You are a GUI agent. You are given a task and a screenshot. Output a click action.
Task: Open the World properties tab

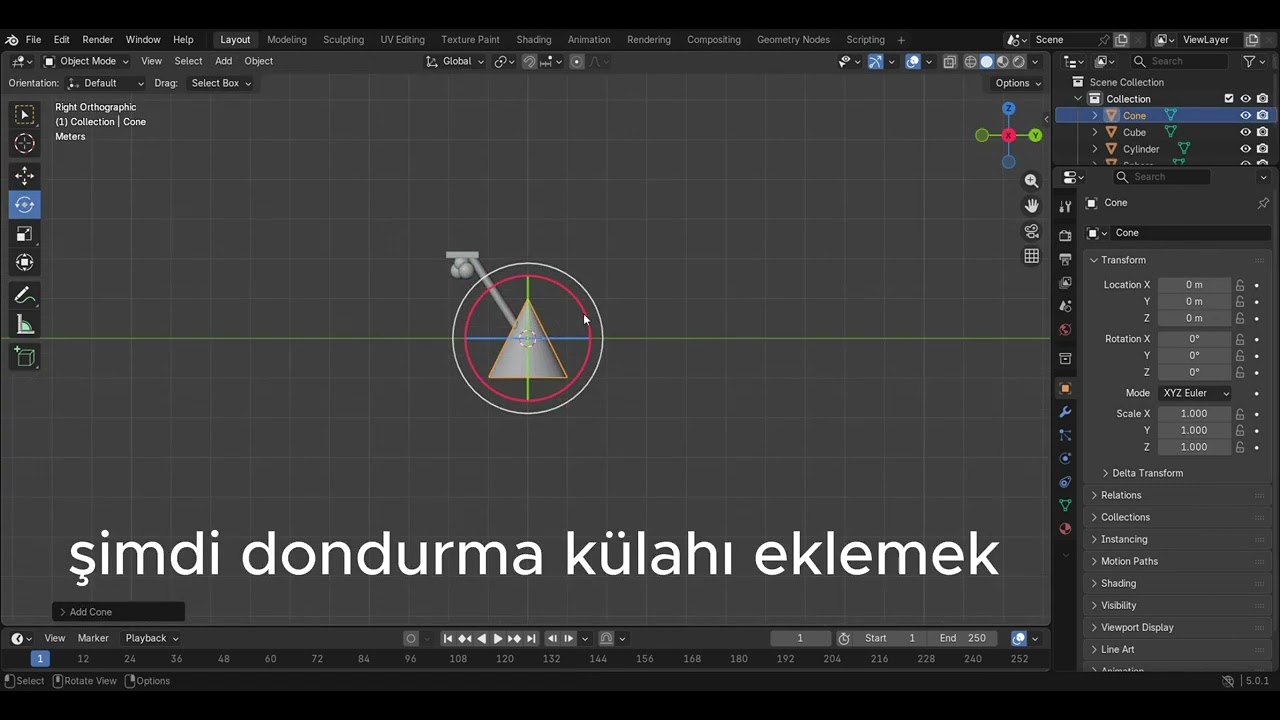click(x=1065, y=330)
